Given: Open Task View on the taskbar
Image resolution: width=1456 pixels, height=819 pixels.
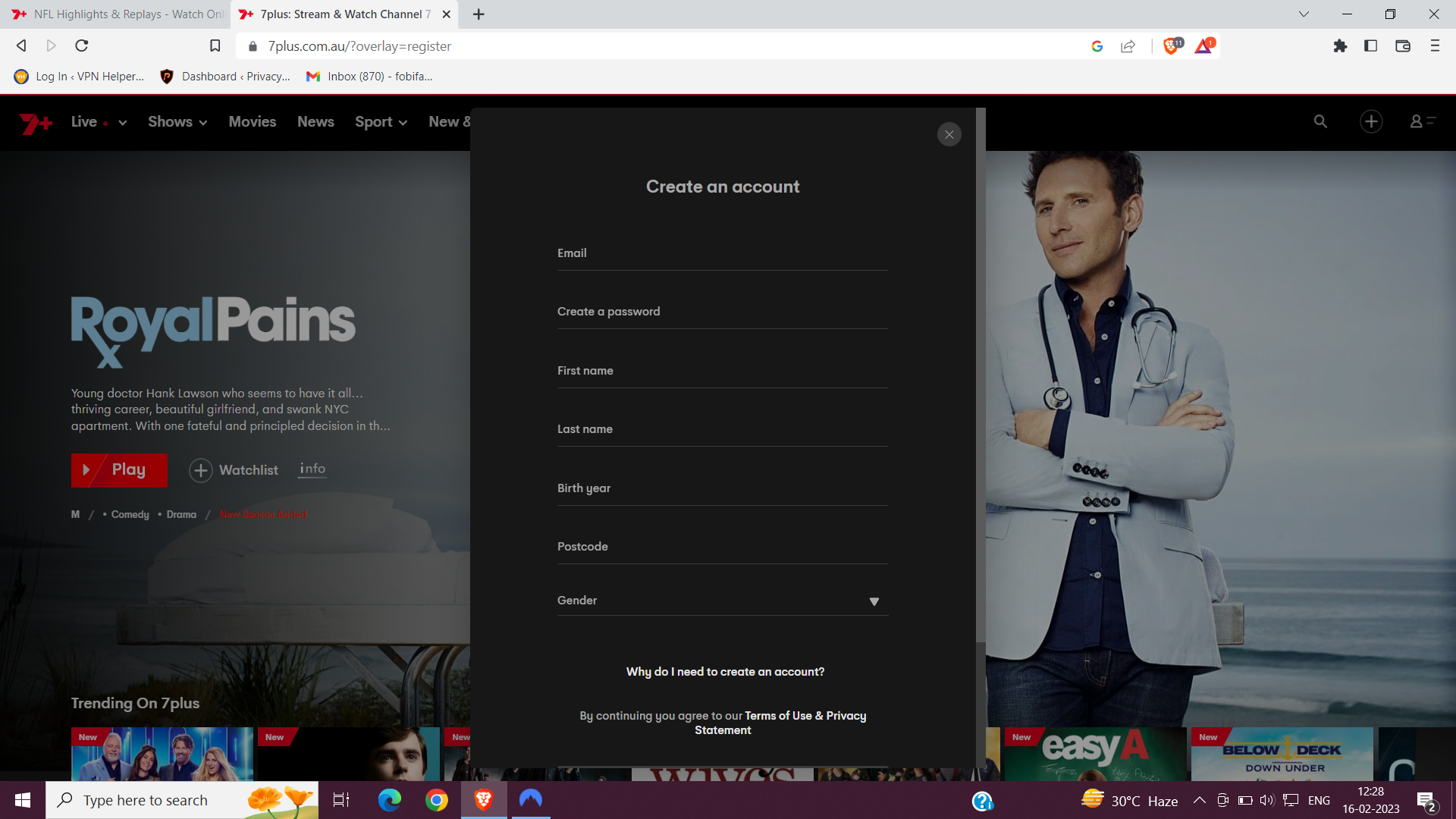Looking at the screenshot, I should 341,800.
